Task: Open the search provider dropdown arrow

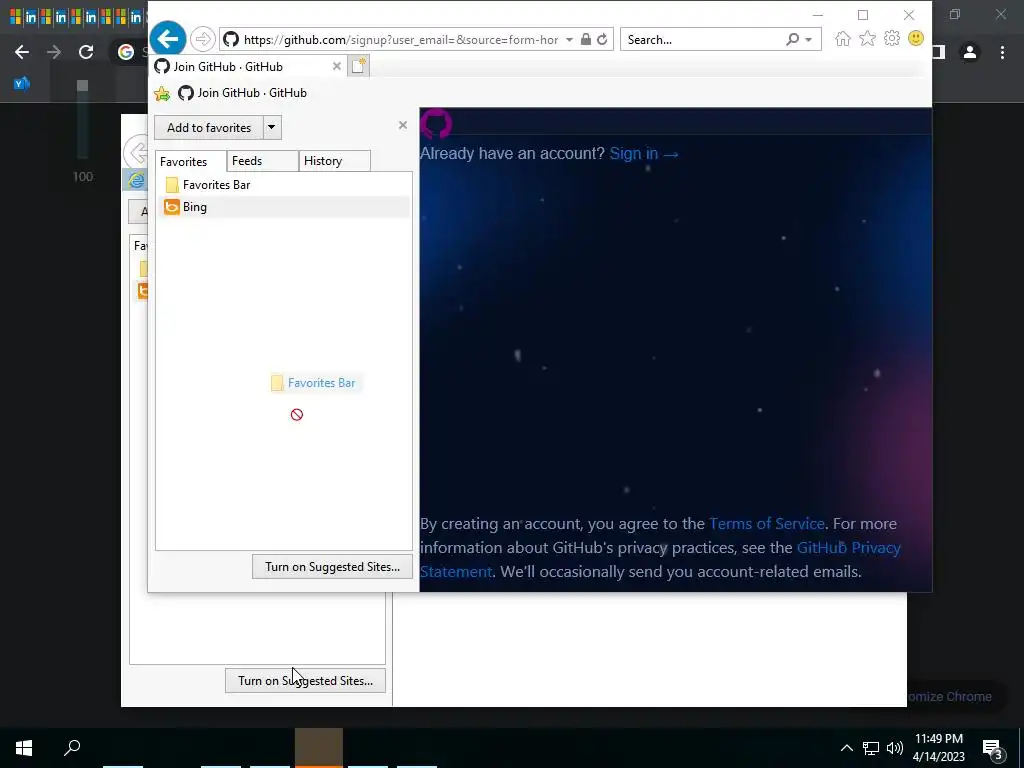Action: 808,40
